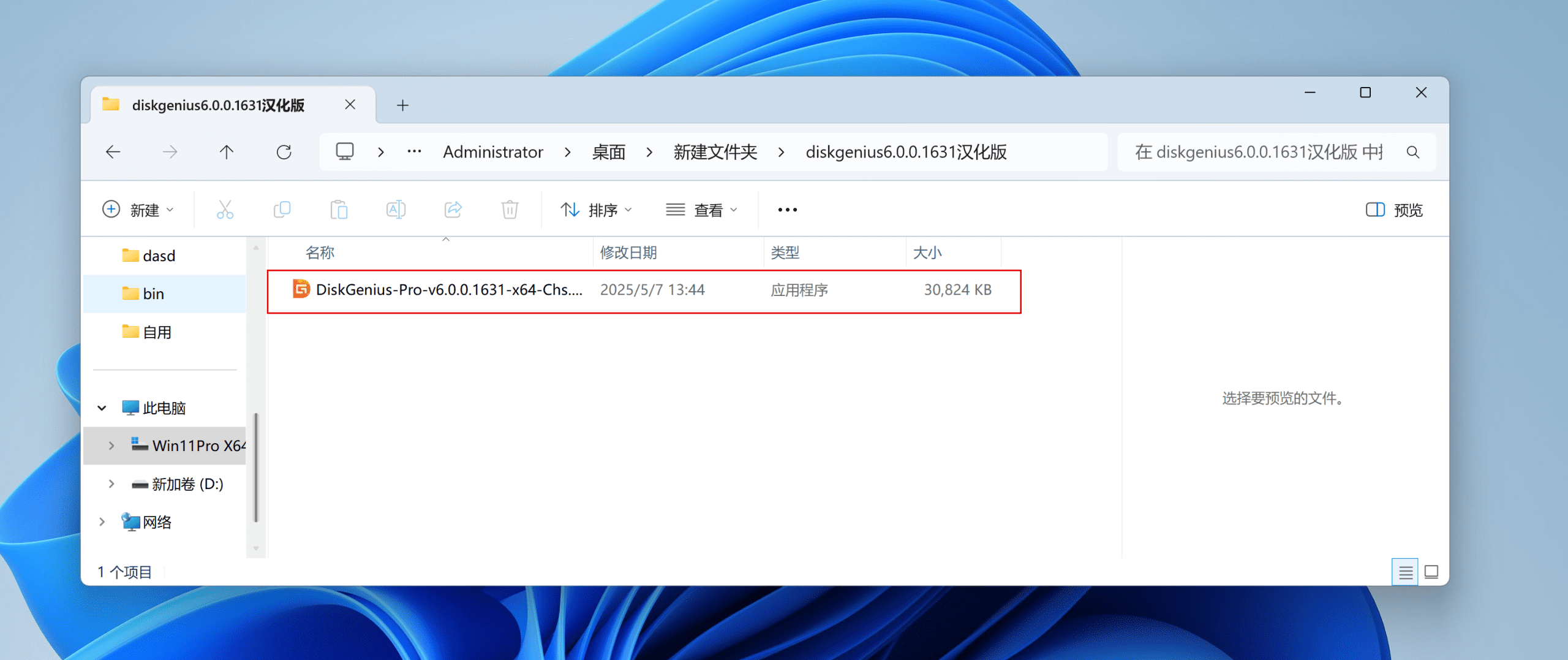The width and height of the screenshot is (1568, 660).
Task: Click the Paste clipboard icon
Action: tap(339, 210)
